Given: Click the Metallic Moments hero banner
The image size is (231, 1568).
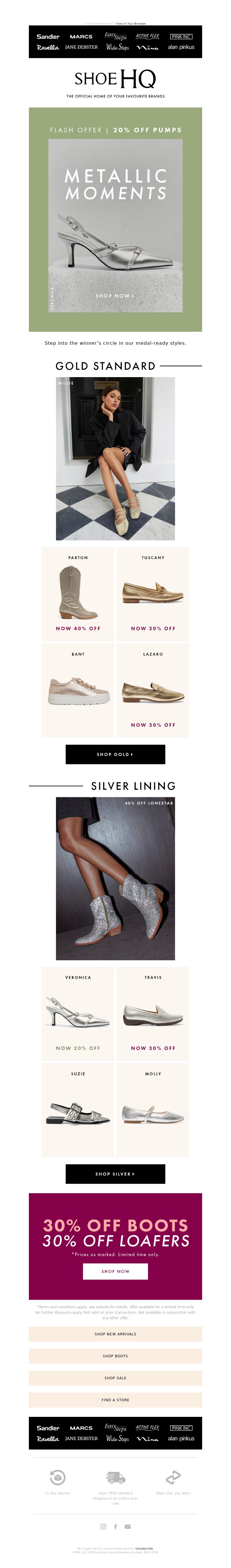Looking at the screenshot, I should (115, 219).
